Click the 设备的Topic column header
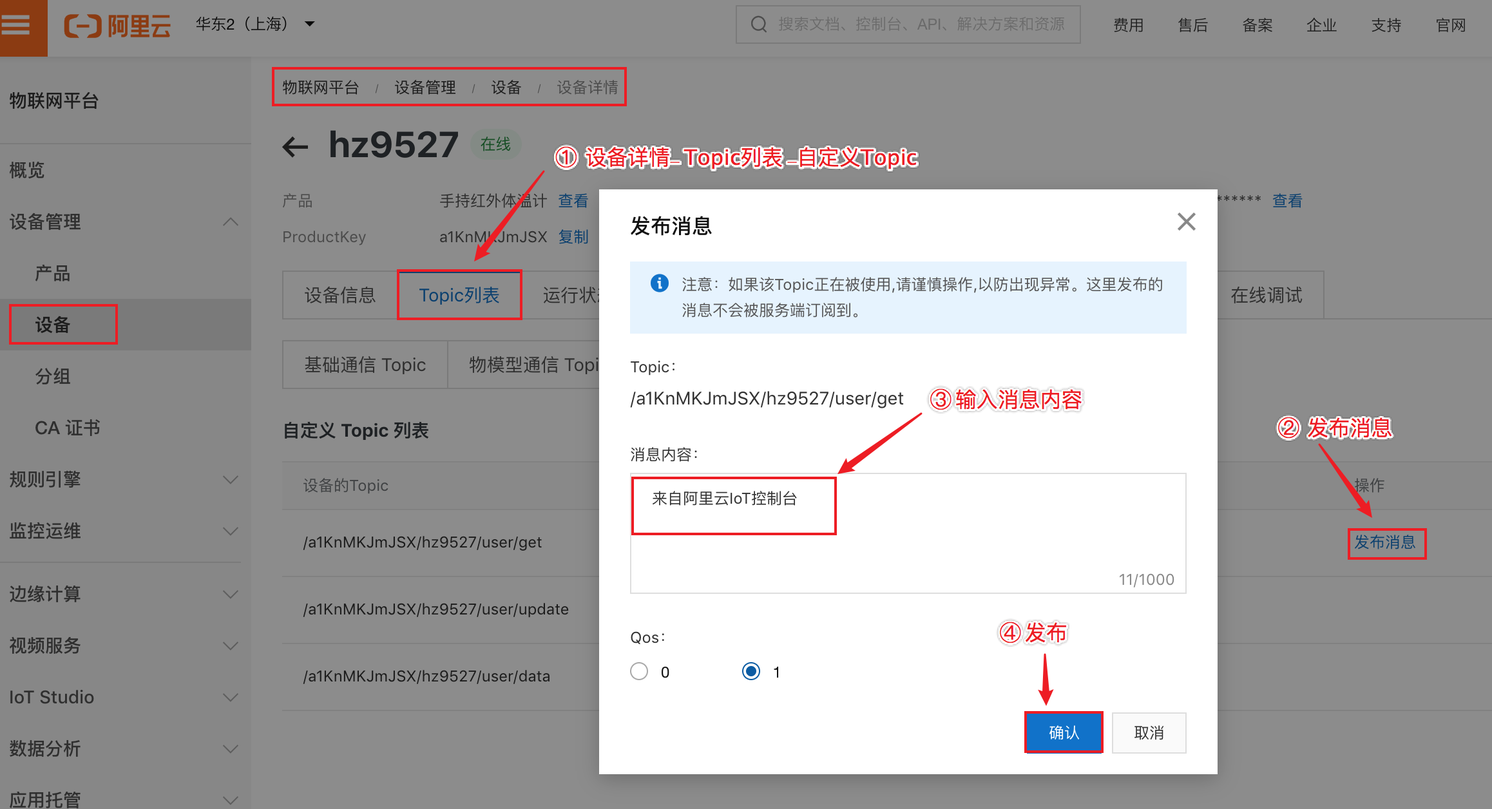This screenshot has width=1492, height=809. [346, 485]
